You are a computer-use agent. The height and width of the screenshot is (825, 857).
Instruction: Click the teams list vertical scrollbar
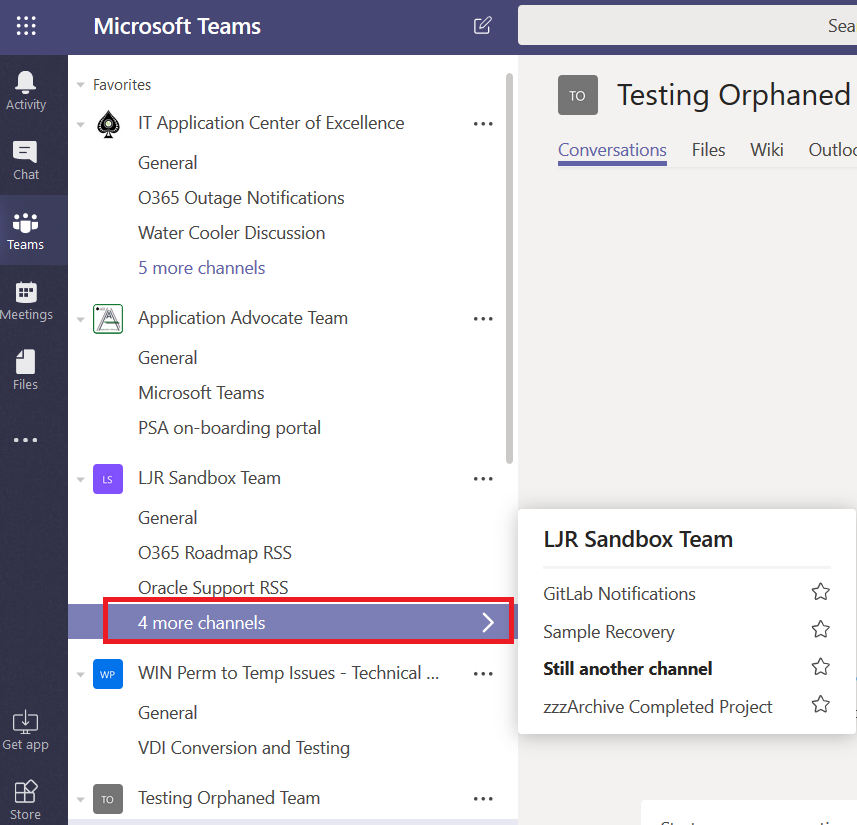point(510,270)
